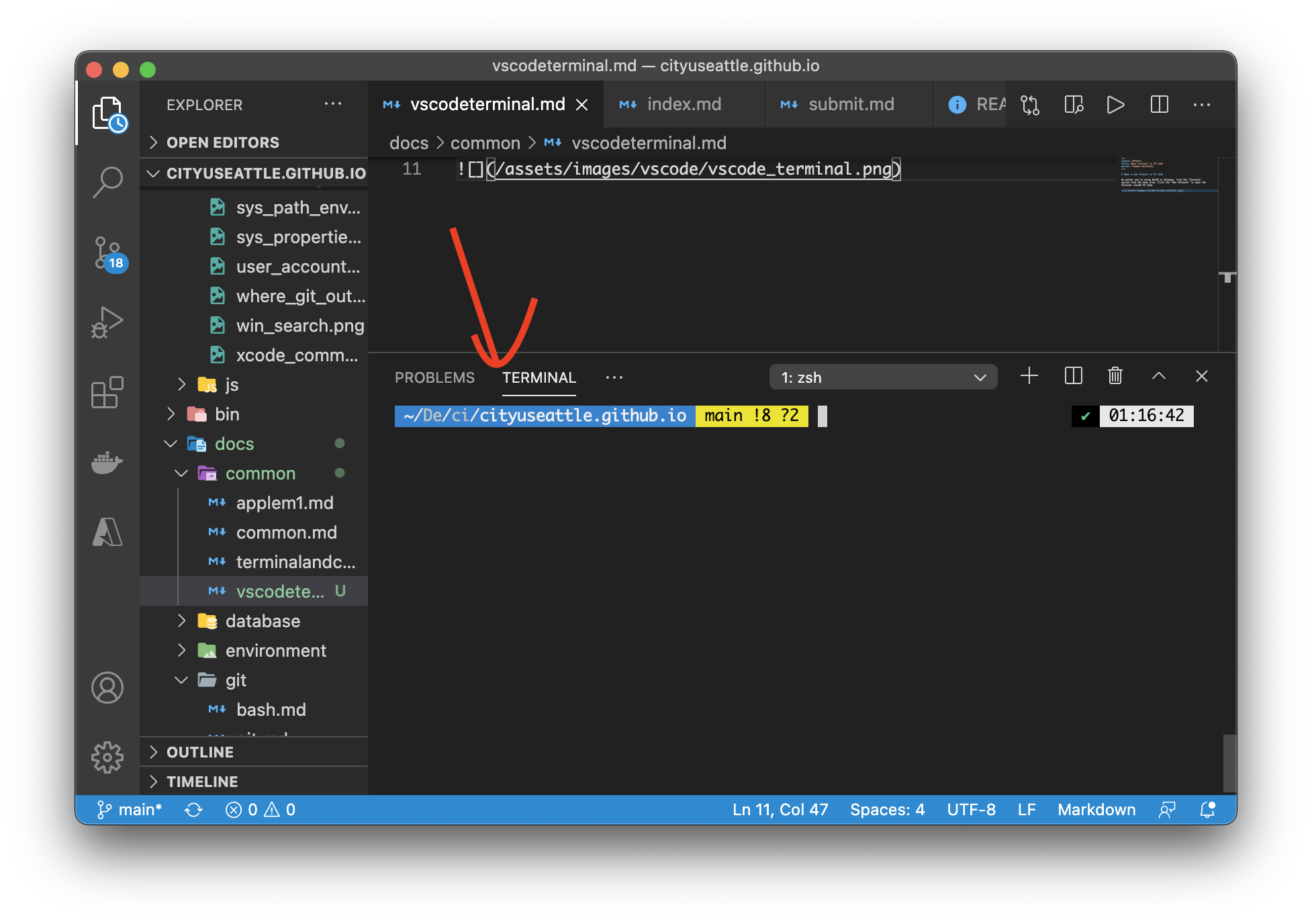Open the Docker view in the activity bar
Image resolution: width=1312 pixels, height=924 pixels.
coord(107,462)
